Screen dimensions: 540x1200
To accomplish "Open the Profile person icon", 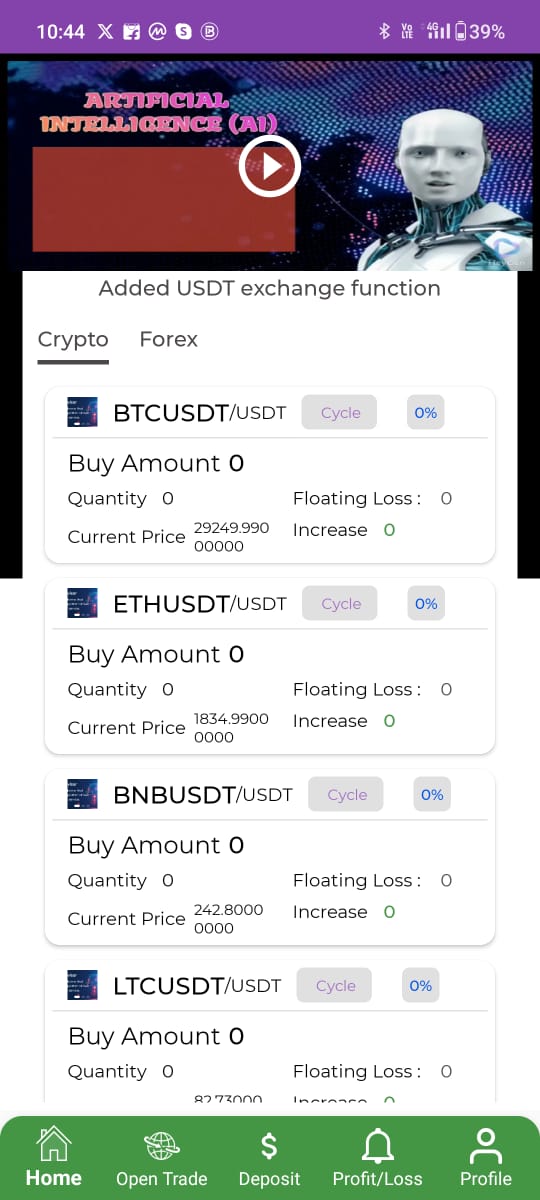I will pos(486,1145).
